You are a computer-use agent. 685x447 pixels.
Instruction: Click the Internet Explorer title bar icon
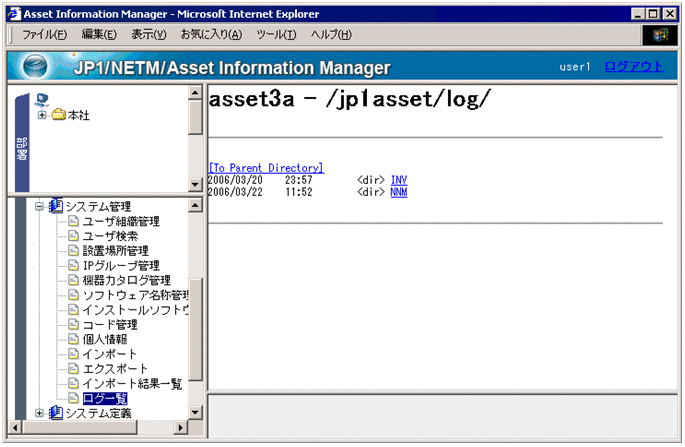coord(14,14)
